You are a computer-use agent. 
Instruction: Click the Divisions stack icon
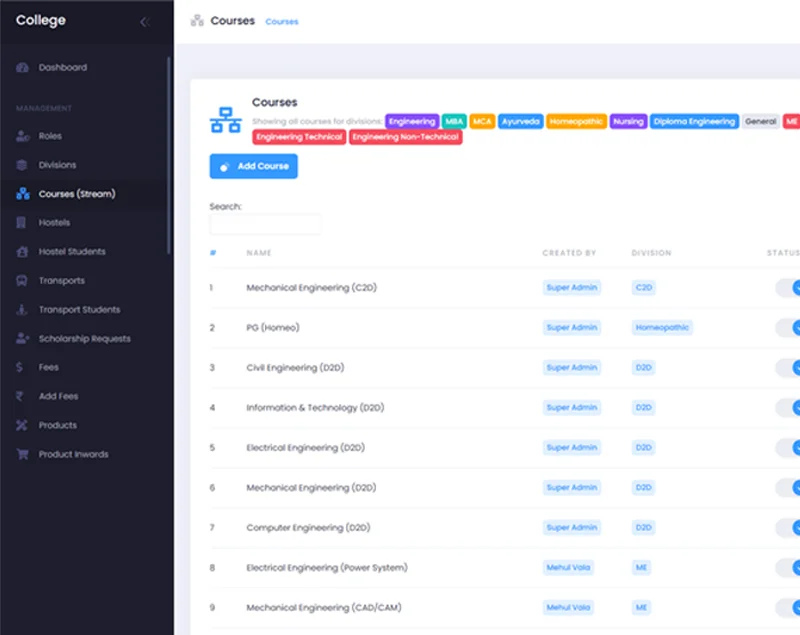pyautogui.click(x=22, y=165)
